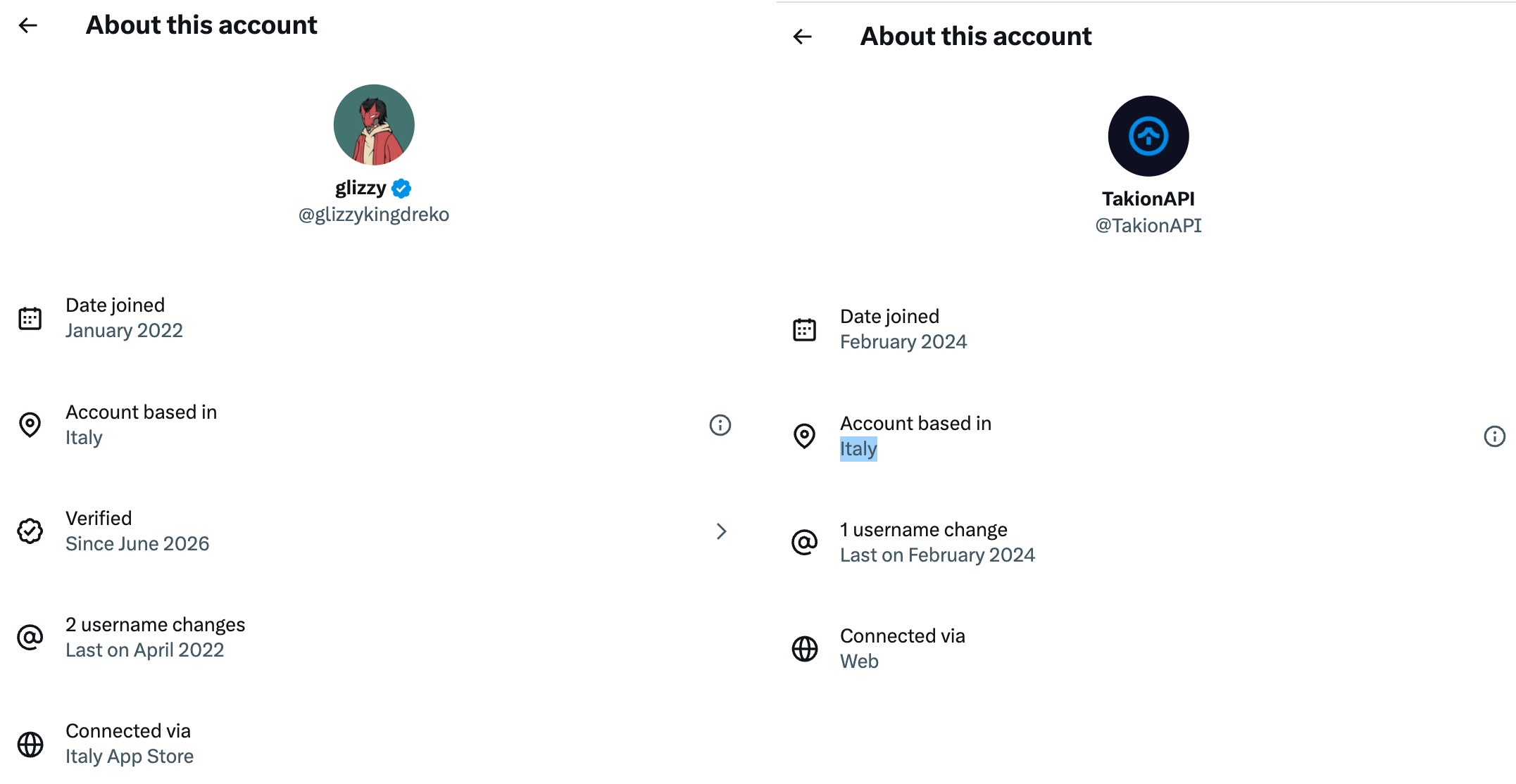Viewport: 1516px width, 784px height.
Task: Go back from TakionAPI's About this account page
Action: (803, 37)
